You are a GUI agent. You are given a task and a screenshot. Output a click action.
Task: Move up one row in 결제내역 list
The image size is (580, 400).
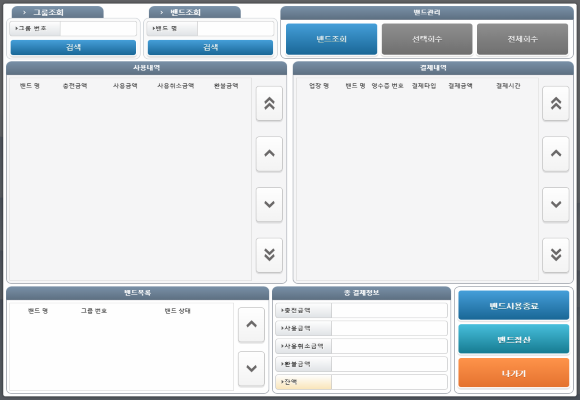[x=556, y=154]
